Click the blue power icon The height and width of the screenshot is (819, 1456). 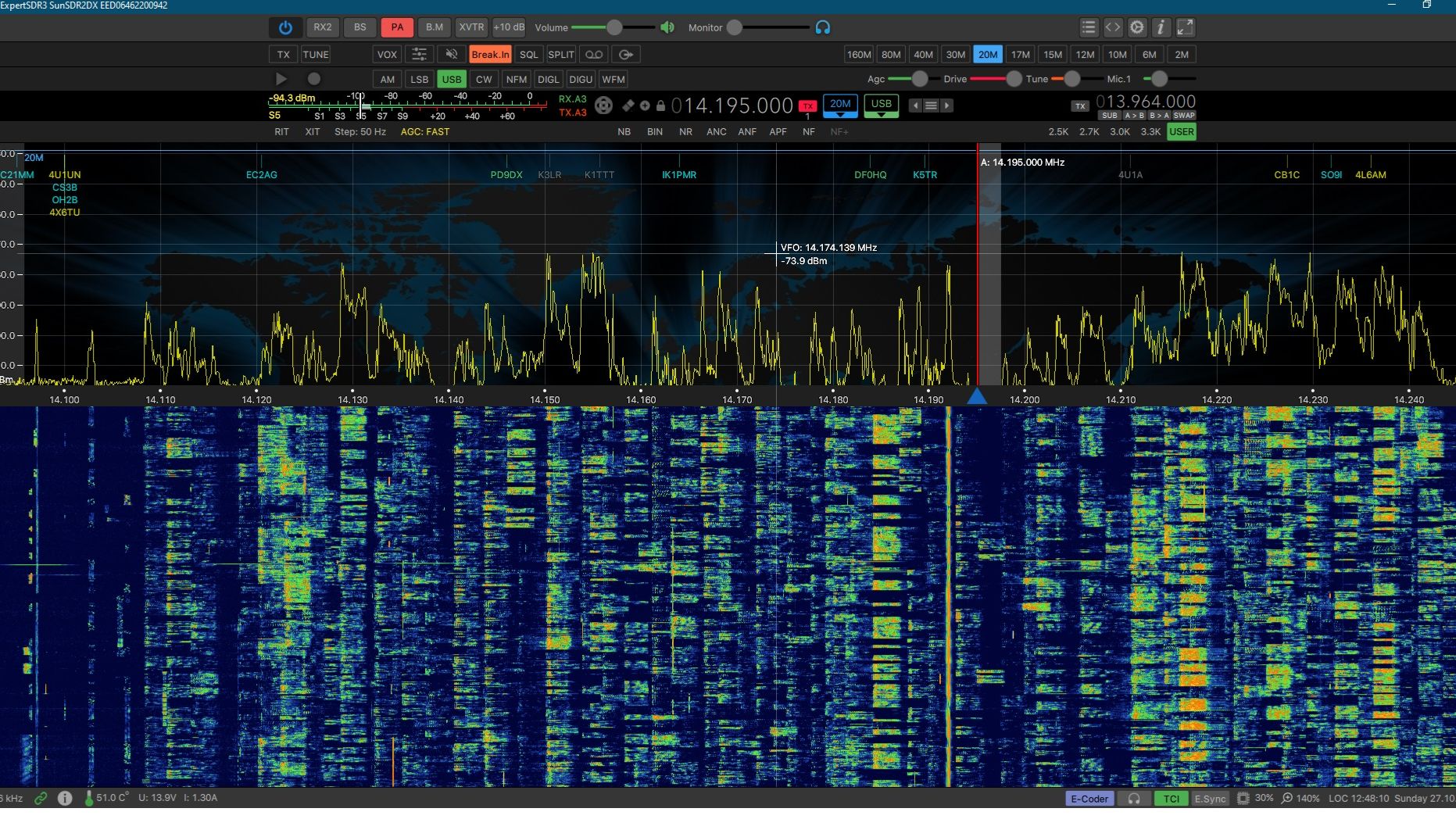285,27
